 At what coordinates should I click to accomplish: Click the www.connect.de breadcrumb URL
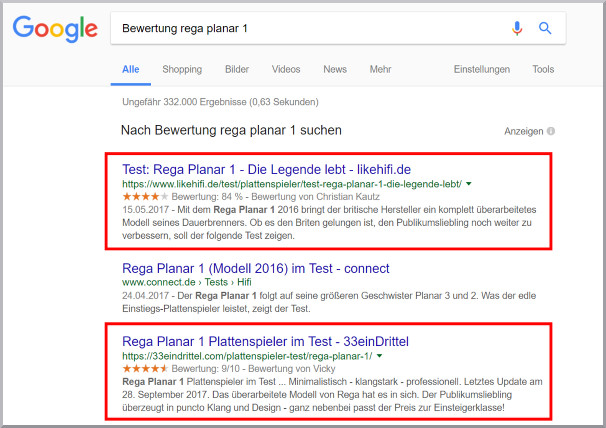187,282
